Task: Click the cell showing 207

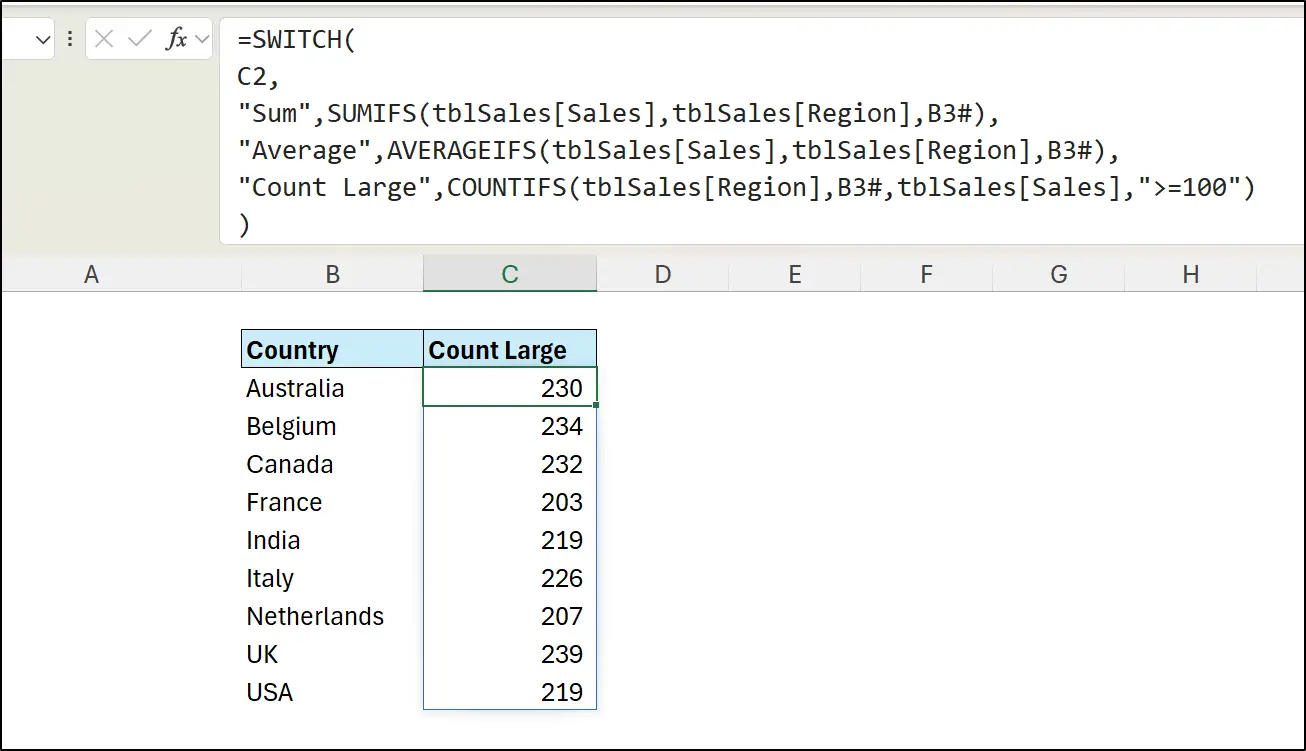Action: pos(510,616)
